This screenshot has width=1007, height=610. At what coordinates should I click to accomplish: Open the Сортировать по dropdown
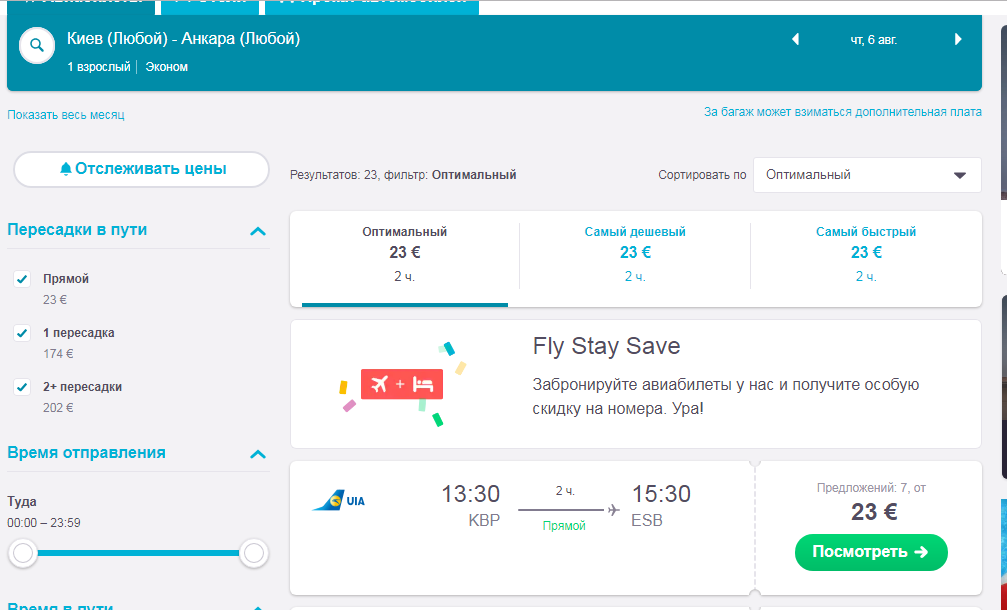(x=867, y=175)
